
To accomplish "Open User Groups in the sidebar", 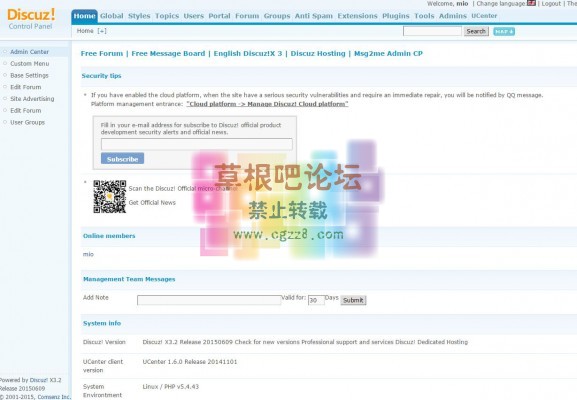I will 27,123.
